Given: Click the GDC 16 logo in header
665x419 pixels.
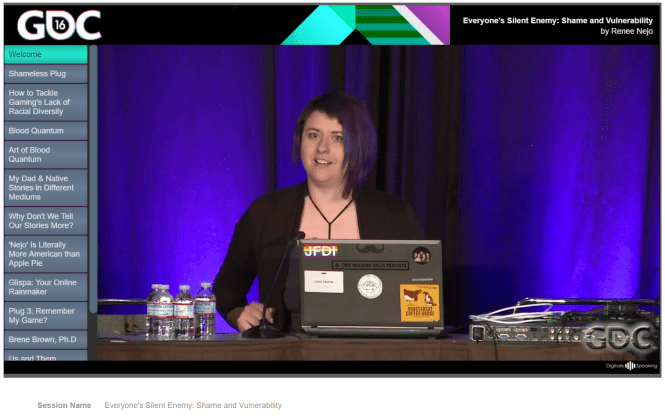Looking at the screenshot, I should pos(59,25).
